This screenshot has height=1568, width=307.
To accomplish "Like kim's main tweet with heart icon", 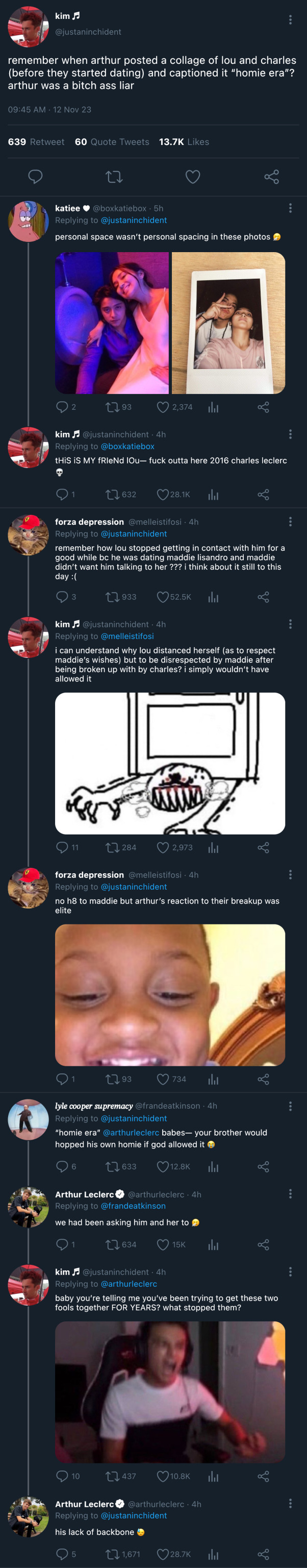I will click(193, 177).
